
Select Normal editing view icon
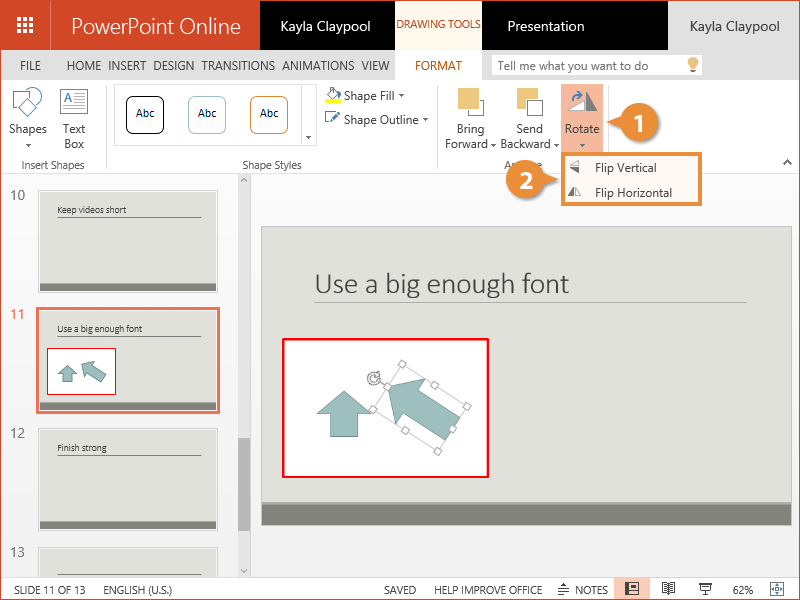point(632,589)
